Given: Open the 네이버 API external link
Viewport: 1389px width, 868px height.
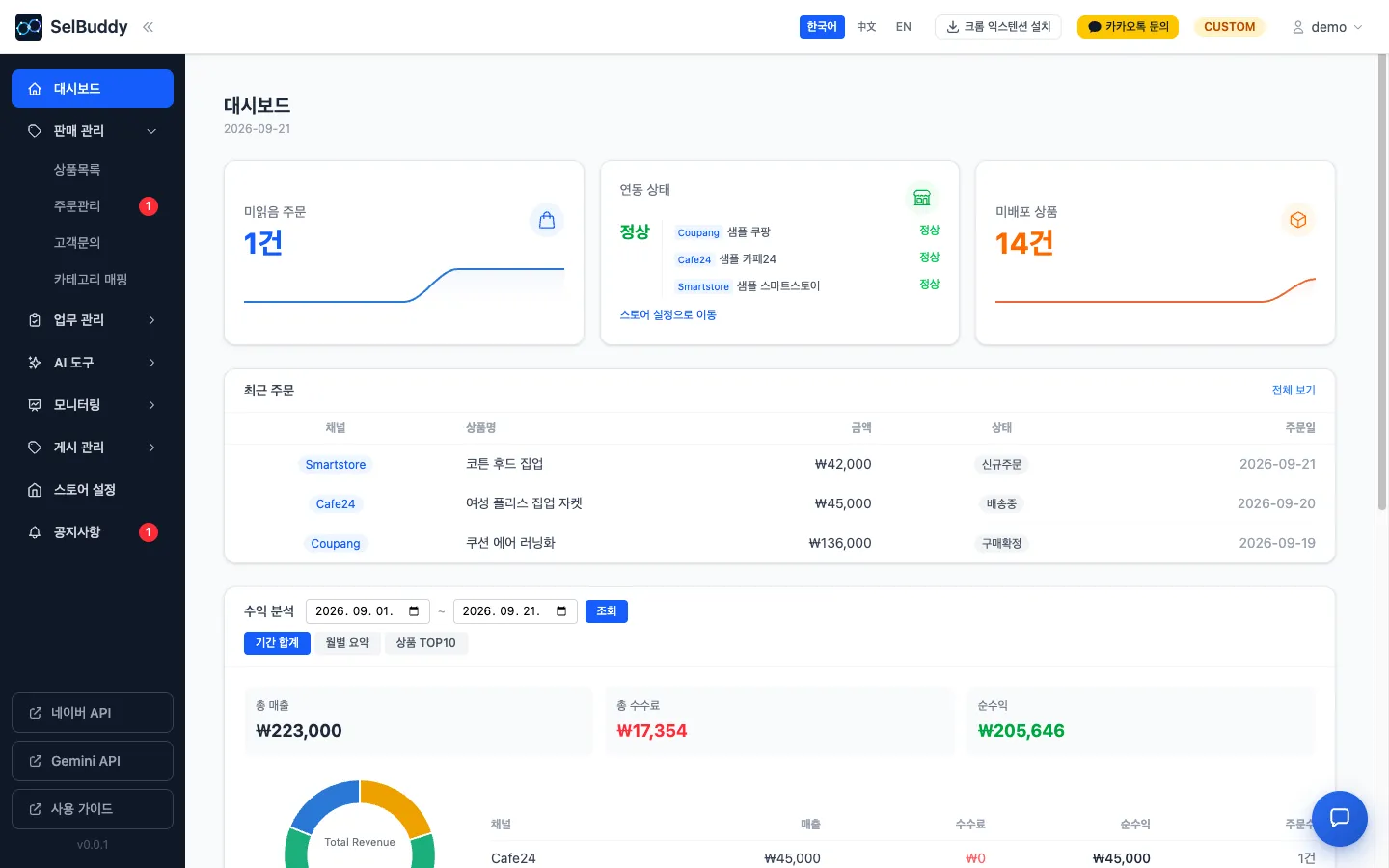Looking at the screenshot, I should tap(93, 713).
